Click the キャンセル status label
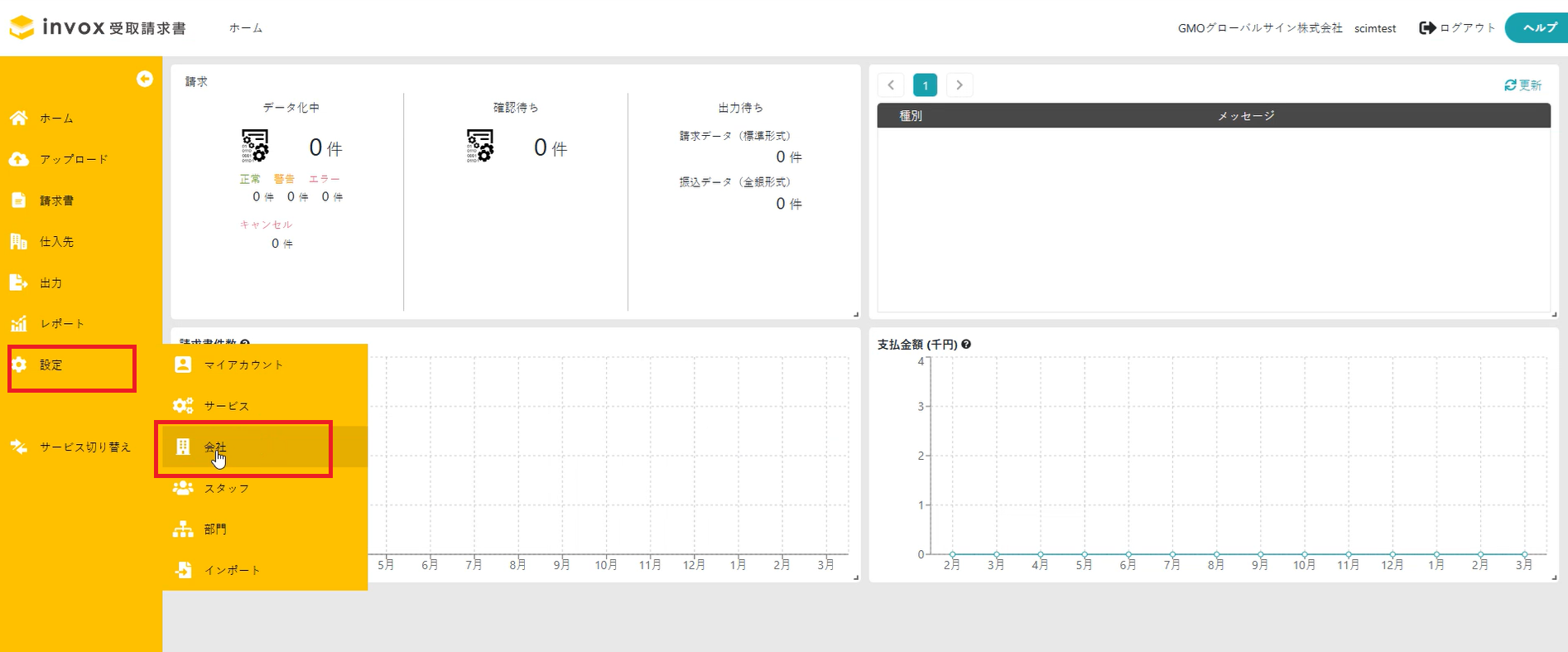 pos(267,225)
